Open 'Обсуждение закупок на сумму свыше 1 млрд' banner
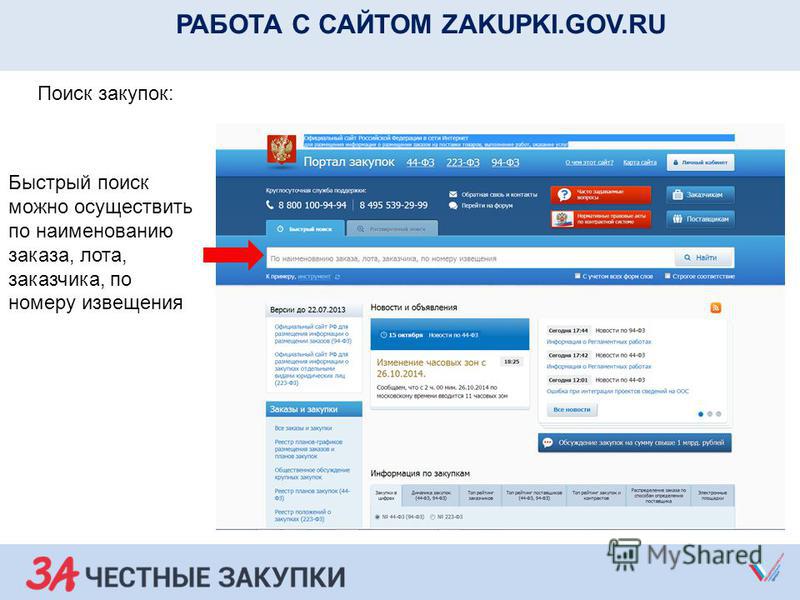Viewport: 800px width, 600px height. (x=635, y=443)
